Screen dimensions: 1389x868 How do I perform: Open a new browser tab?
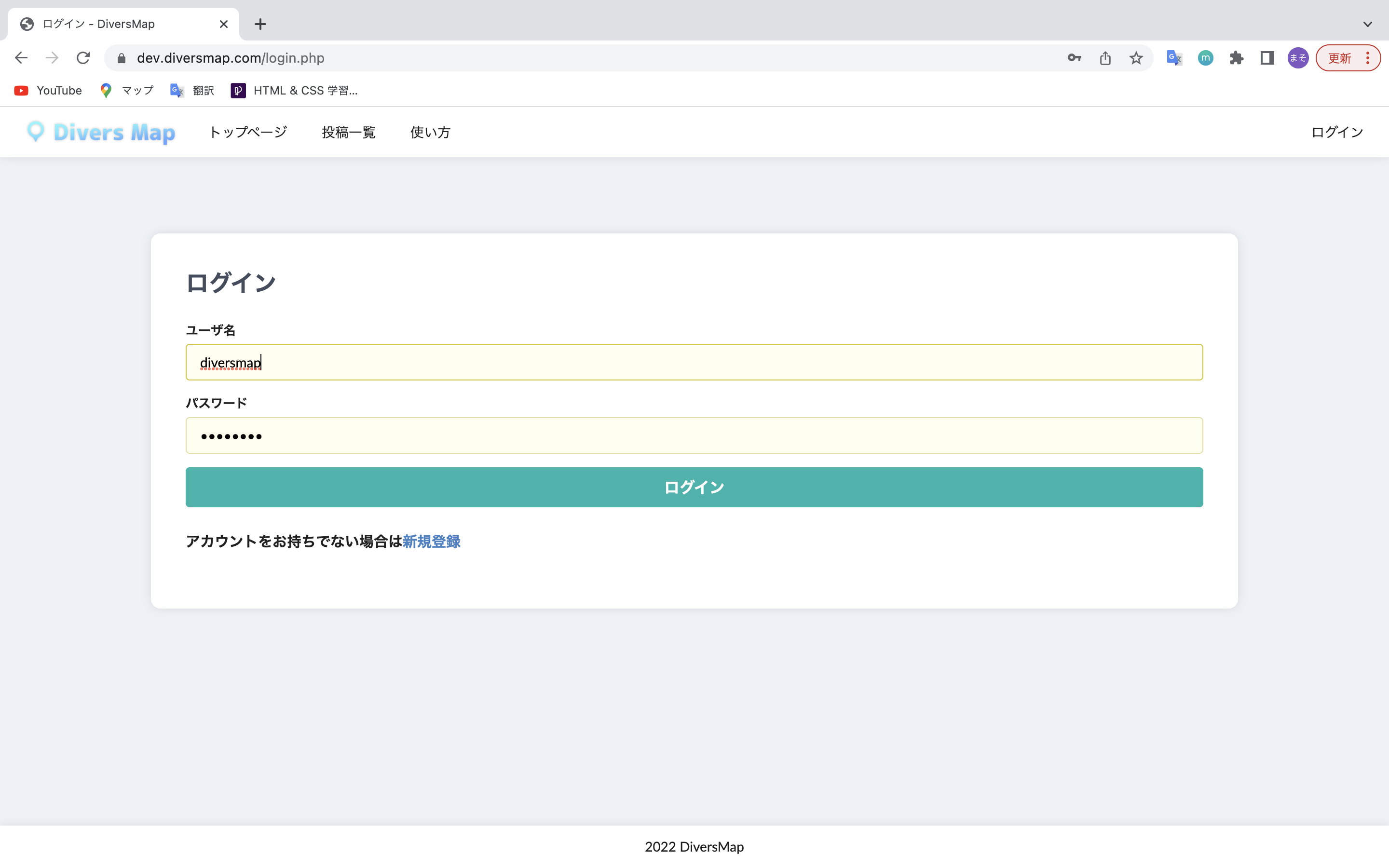[260, 24]
